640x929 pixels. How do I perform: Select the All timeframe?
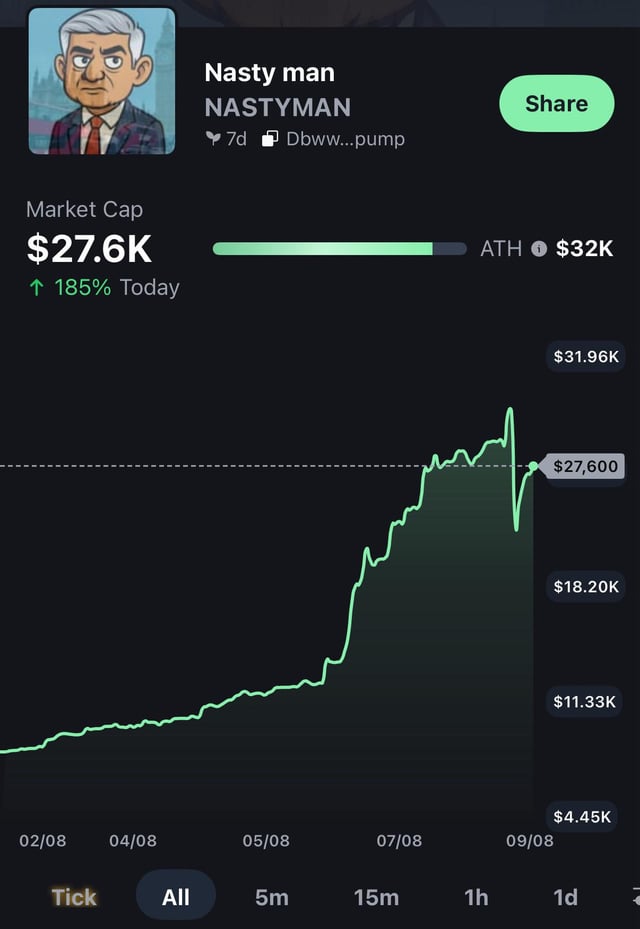click(176, 896)
